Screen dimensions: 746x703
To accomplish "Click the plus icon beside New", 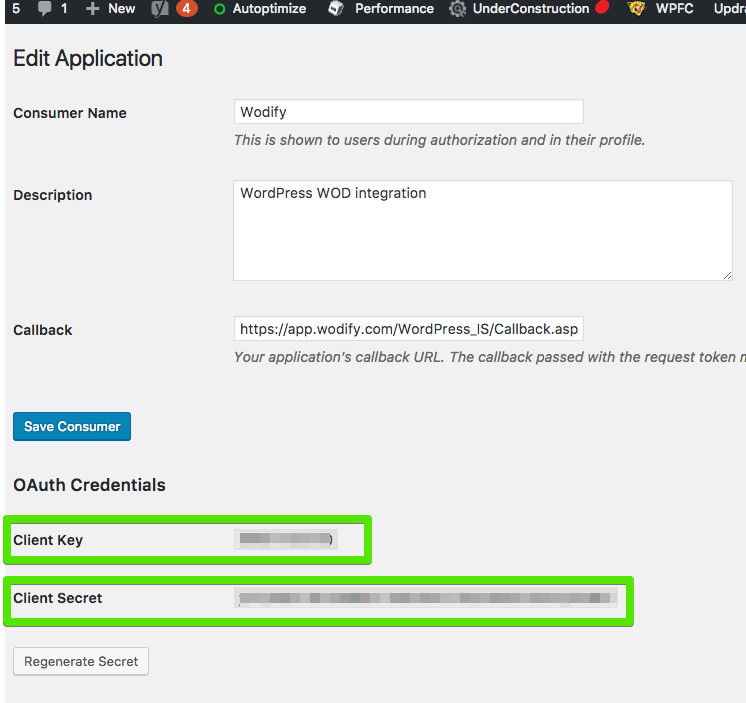I will click(92, 9).
